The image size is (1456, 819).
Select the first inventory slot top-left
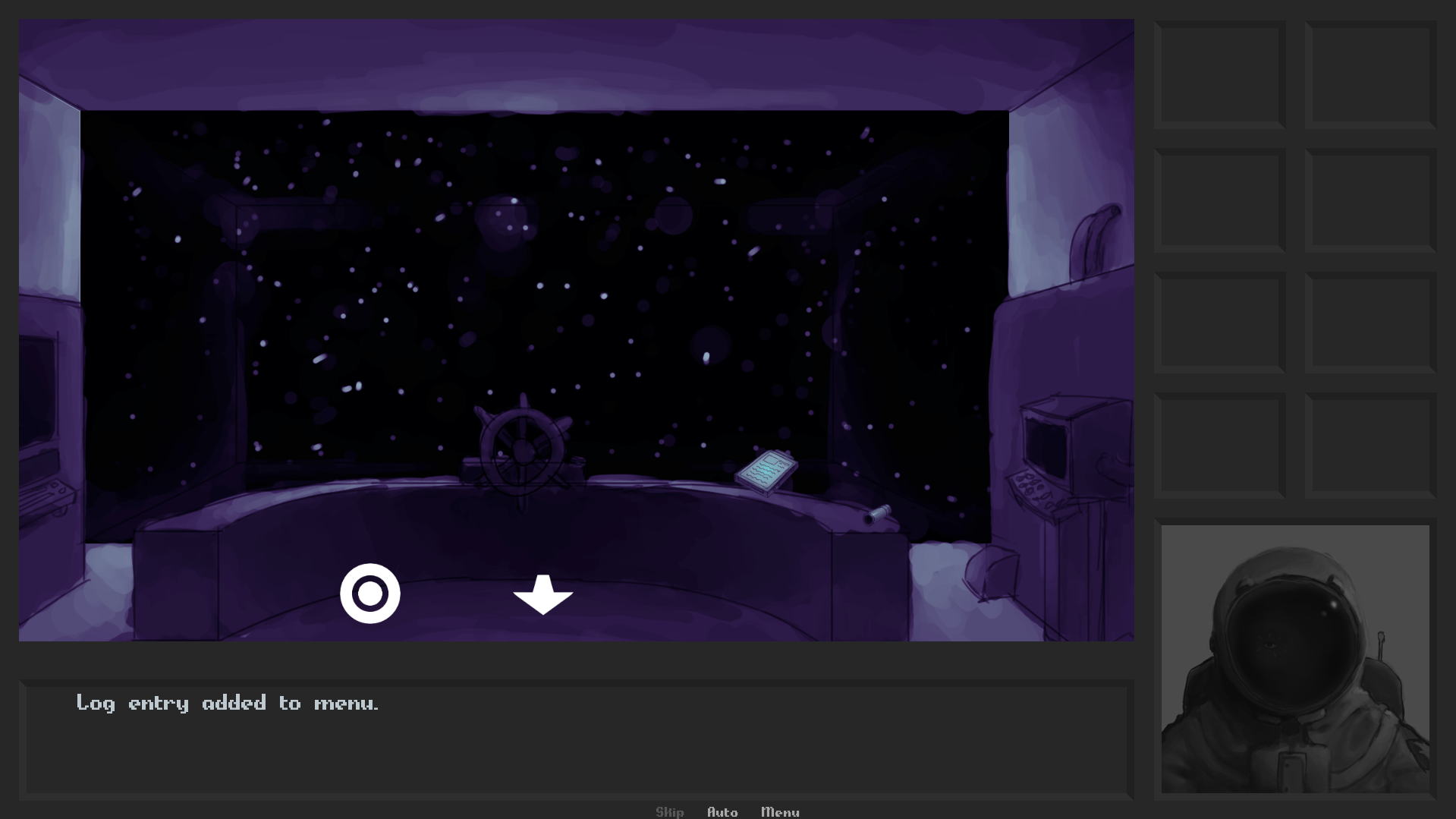(x=1220, y=74)
